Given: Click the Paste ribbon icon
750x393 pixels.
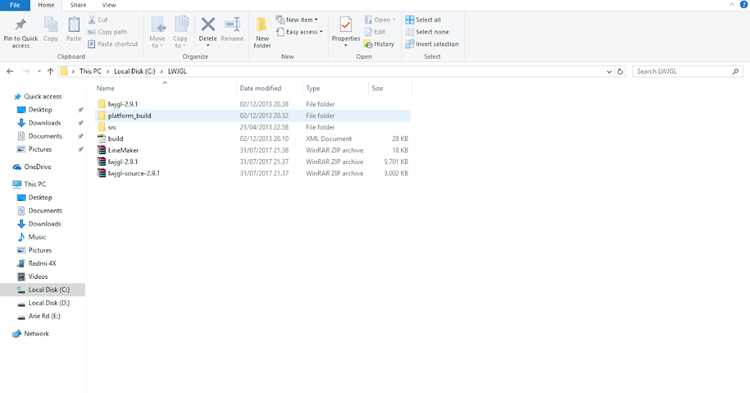Looking at the screenshot, I should pyautogui.click(x=74, y=24).
